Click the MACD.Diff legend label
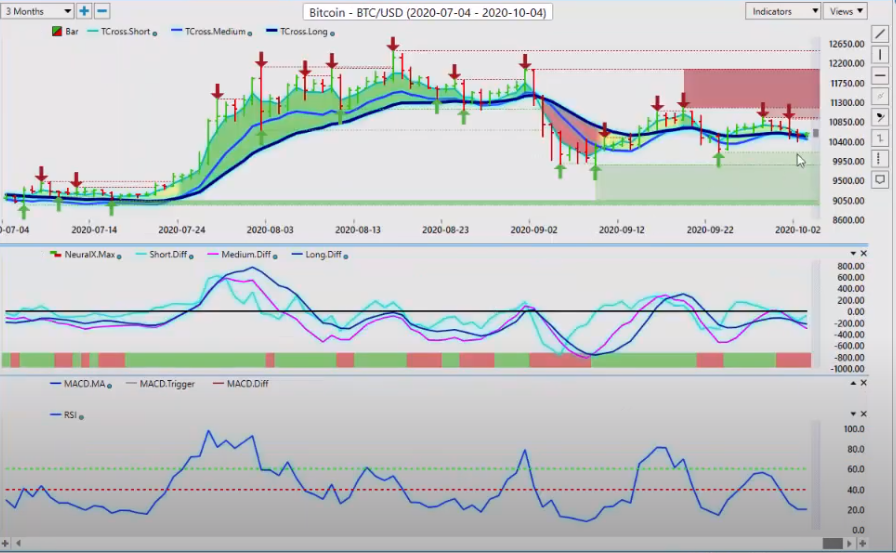Image resolution: width=896 pixels, height=553 pixels. [x=247, y=384]
